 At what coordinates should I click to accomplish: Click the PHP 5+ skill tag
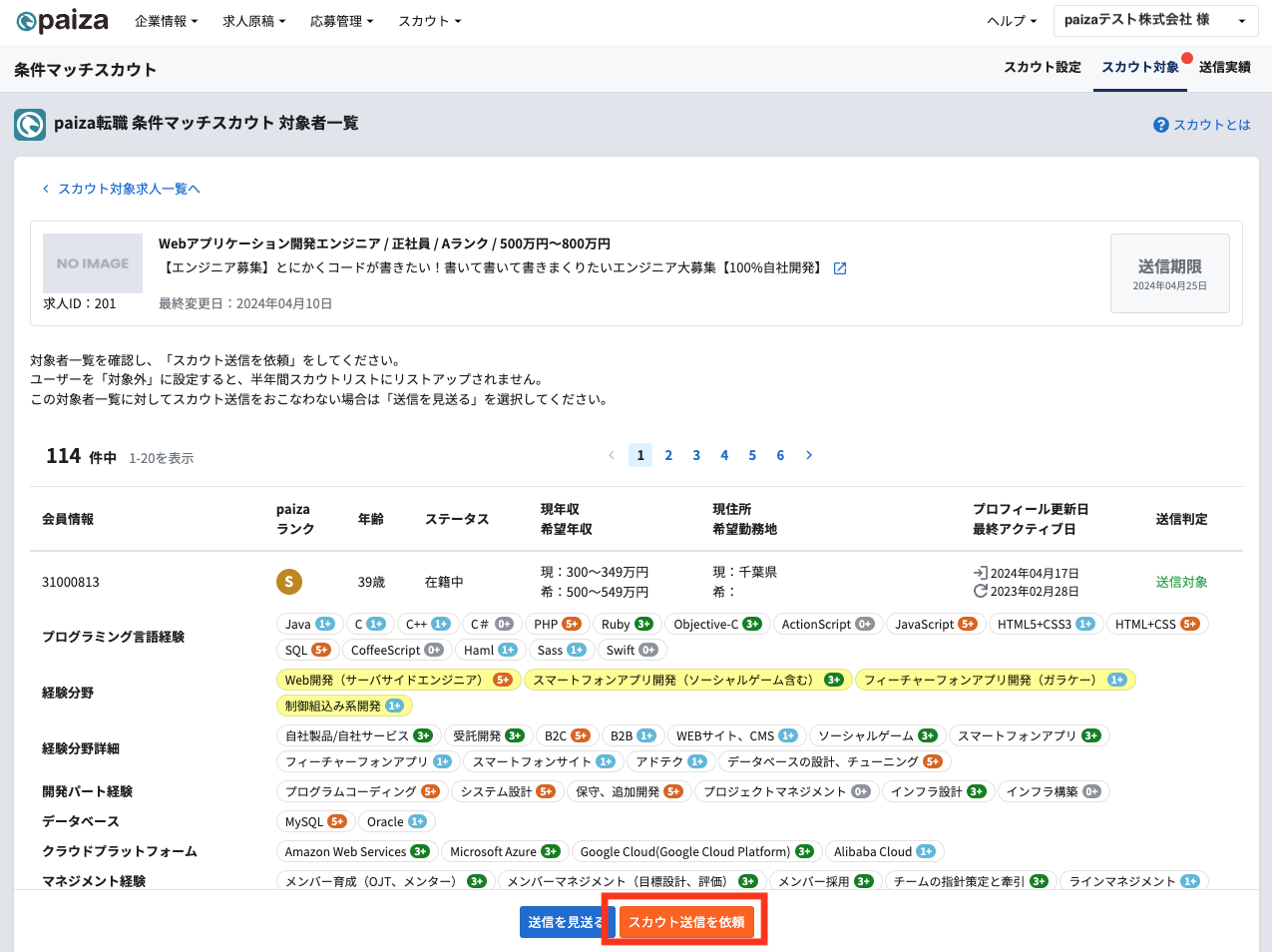pos(557,624)
